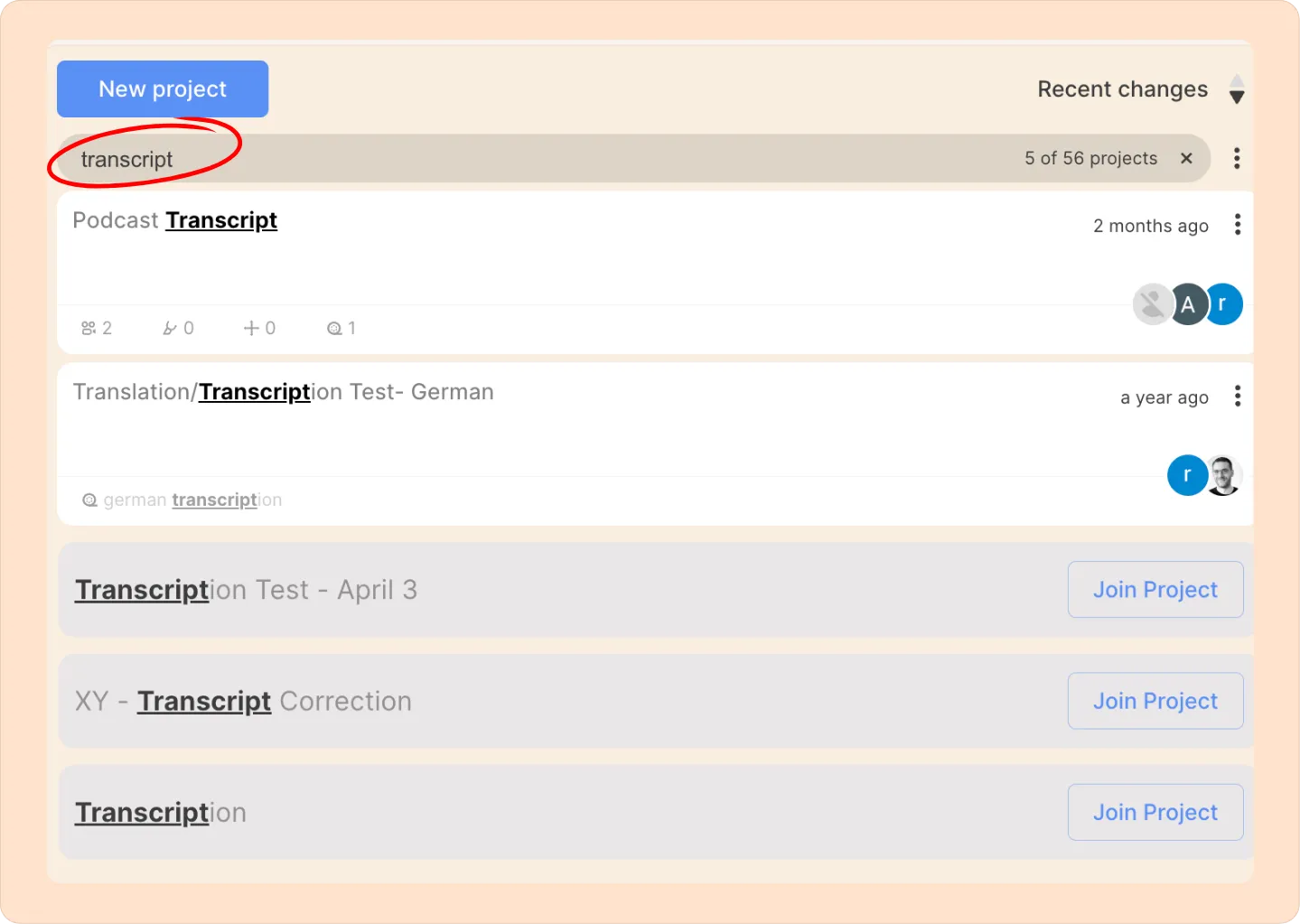Click the photo avatar on the German project
This screenshot has width=1300, height=924.
click(x=1224, y=475)
